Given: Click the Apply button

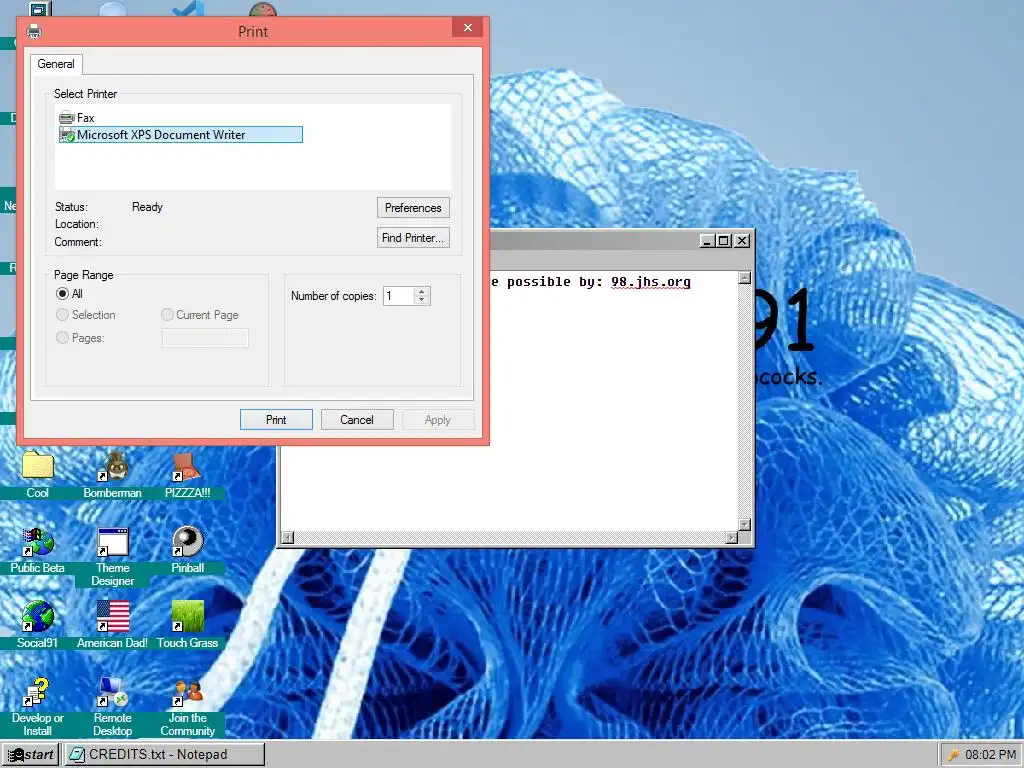Looking at the screenshot, I should click(x=438, y=420).
